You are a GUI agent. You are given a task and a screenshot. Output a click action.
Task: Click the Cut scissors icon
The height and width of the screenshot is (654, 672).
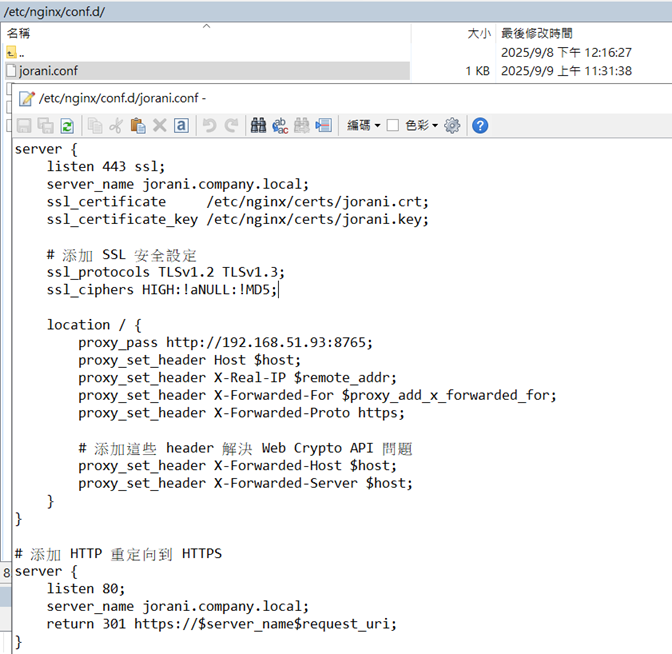(x=116, y=125)
